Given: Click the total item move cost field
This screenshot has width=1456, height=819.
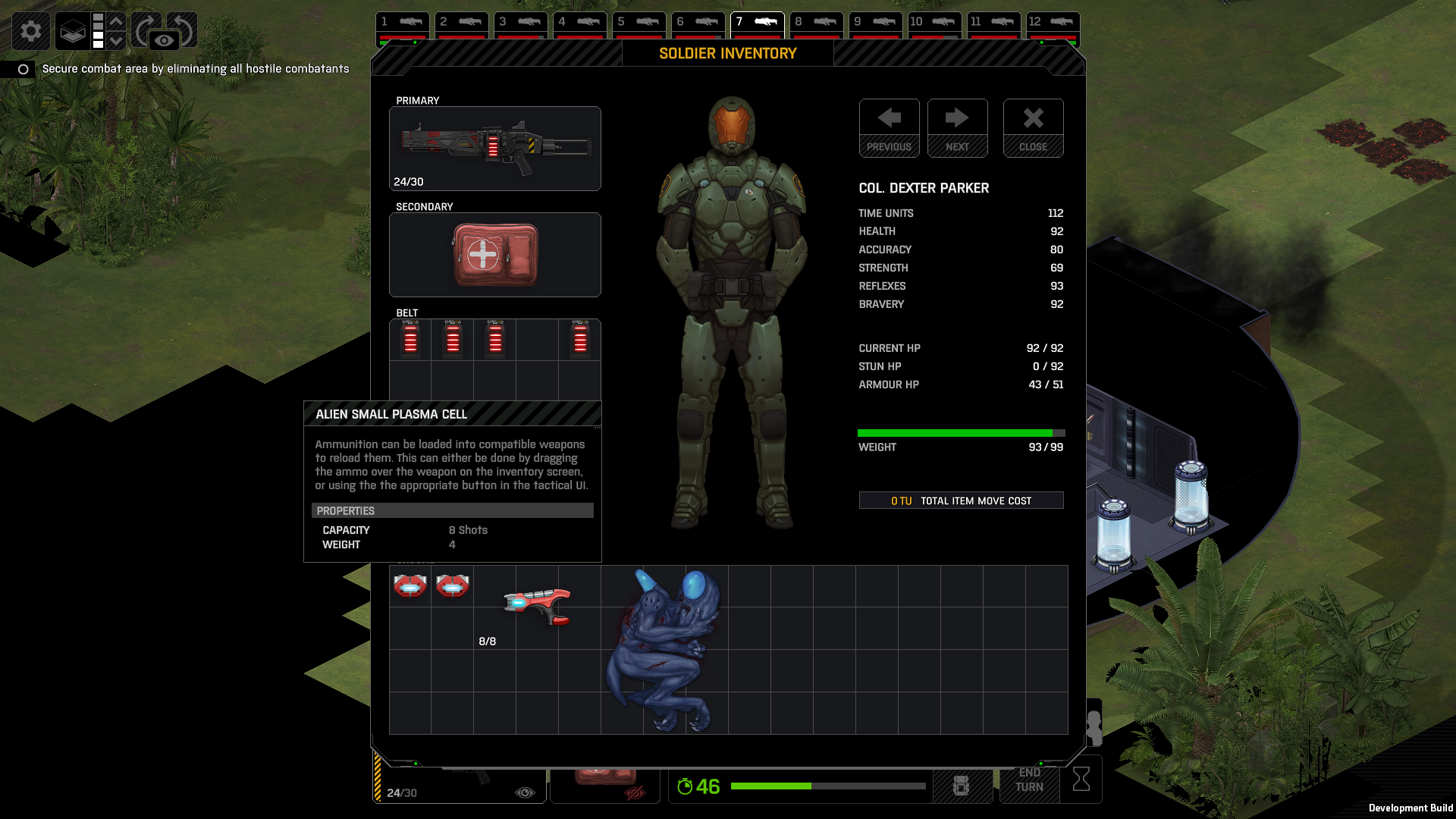Looking at the screenshot, I should pyautogui.click(x=961, y=500).
